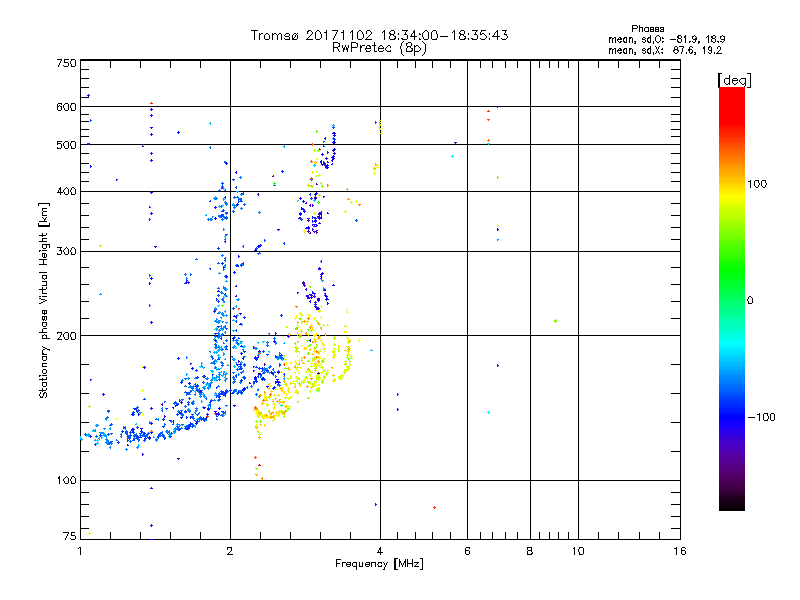Click the 'mean, sd,X: 87.6, 19.2' statistic
Screen dimensions: 800x600
click(x=665, y=51)
